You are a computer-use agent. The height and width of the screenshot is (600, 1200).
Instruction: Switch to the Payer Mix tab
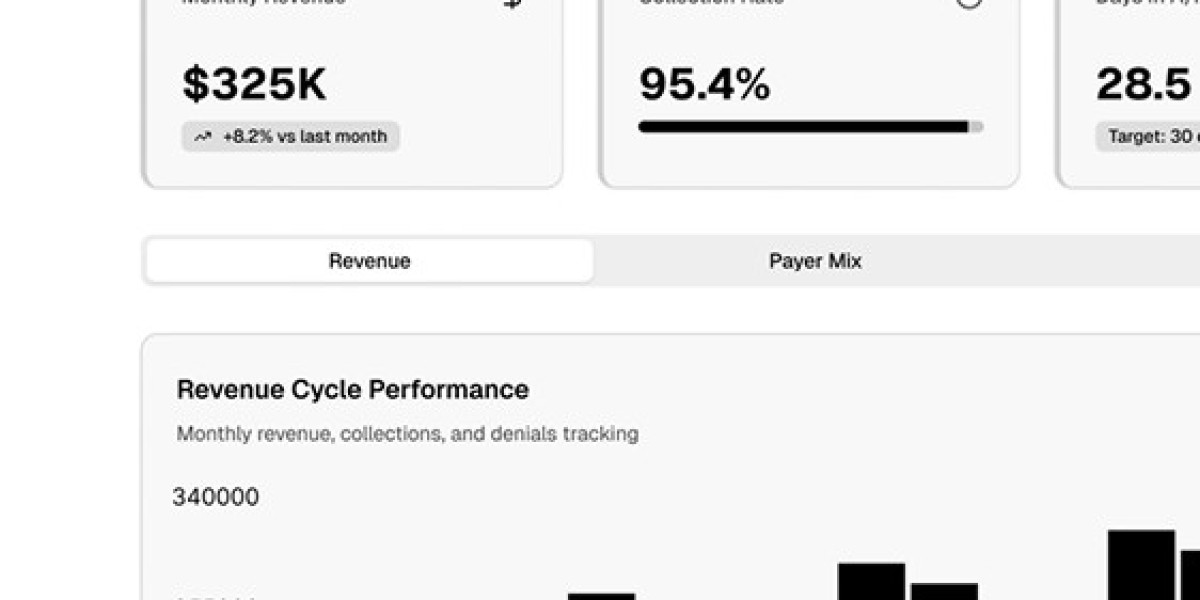tap(817, 261)
